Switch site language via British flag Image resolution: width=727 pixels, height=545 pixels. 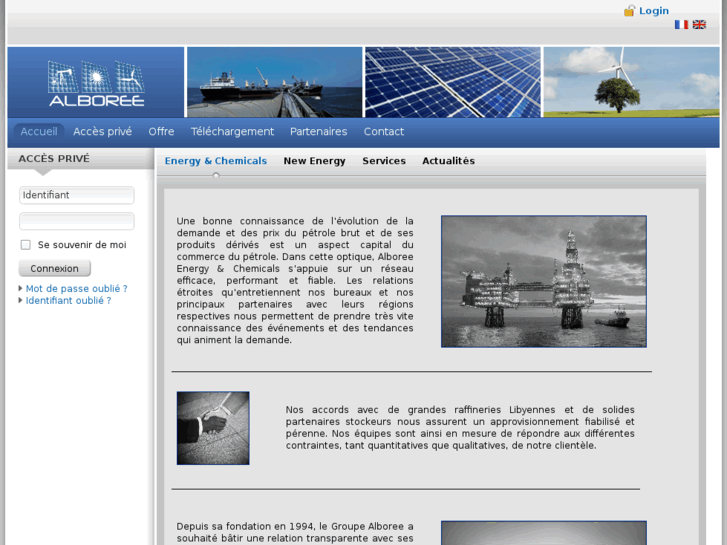click(x=699, y=25)
